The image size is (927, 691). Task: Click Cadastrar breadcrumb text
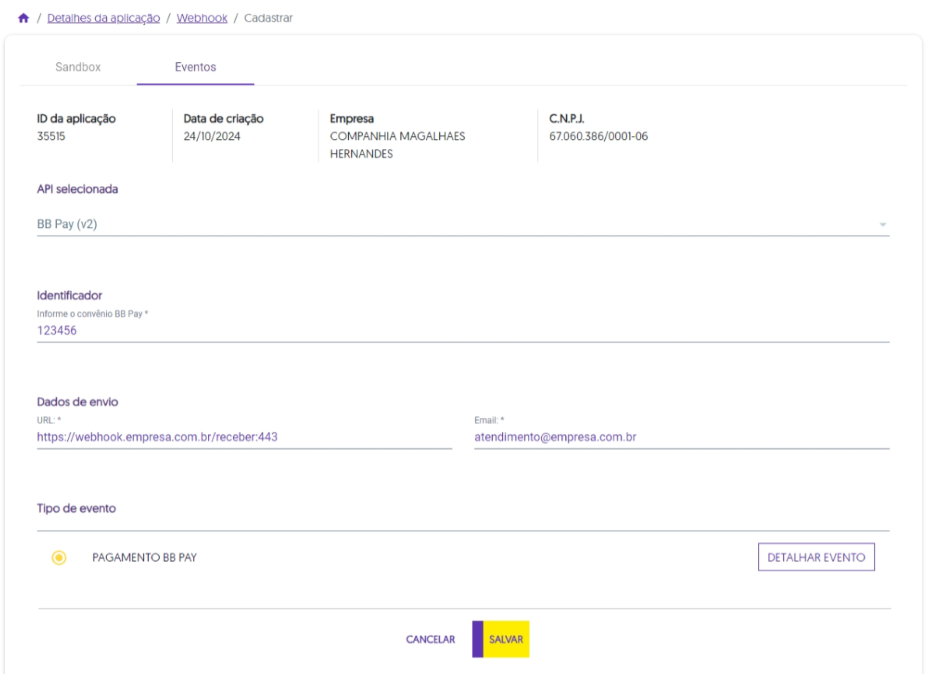[x=268, y=18]
